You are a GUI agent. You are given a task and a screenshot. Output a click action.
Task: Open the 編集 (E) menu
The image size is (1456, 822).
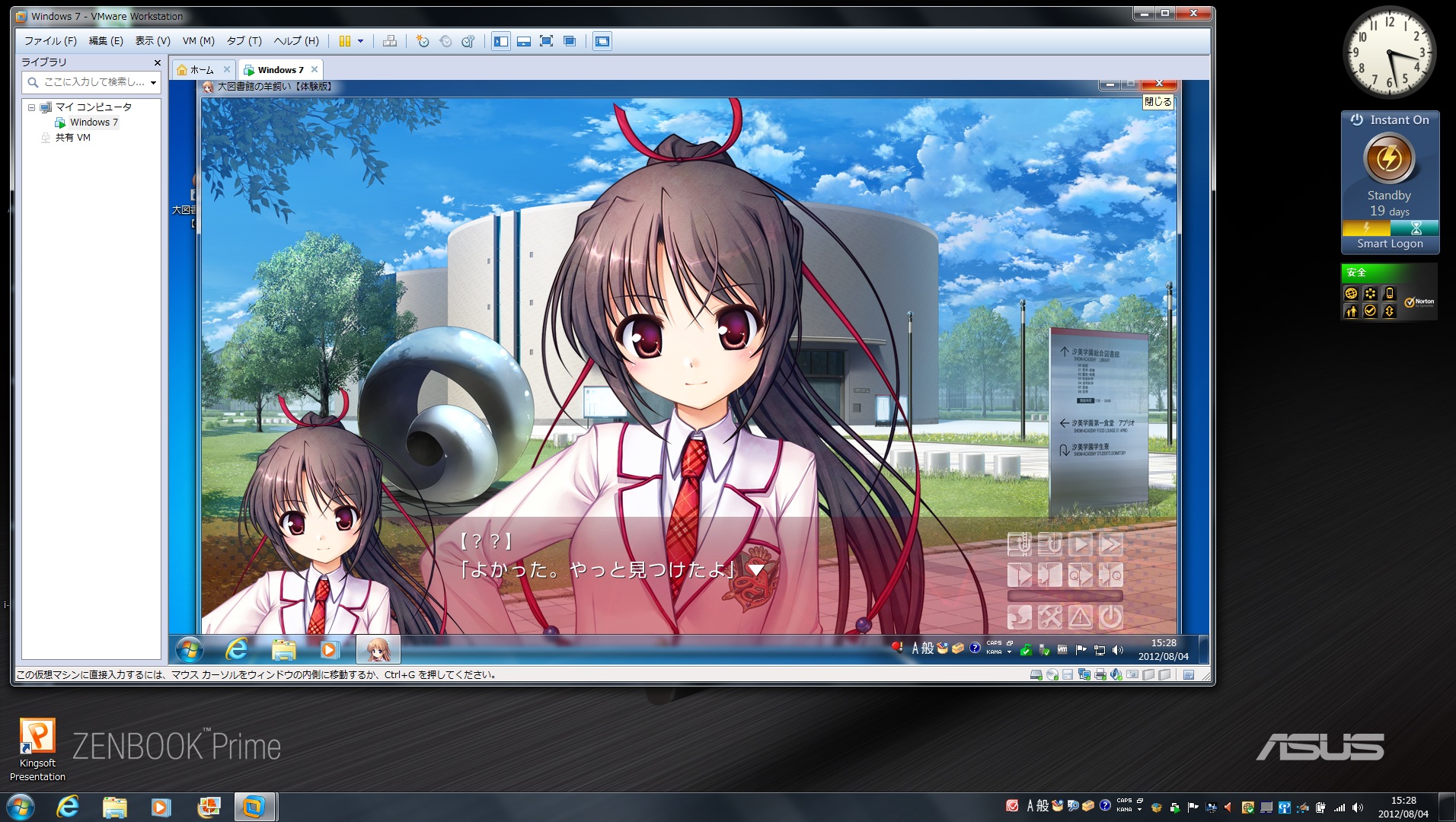[106, 41]
